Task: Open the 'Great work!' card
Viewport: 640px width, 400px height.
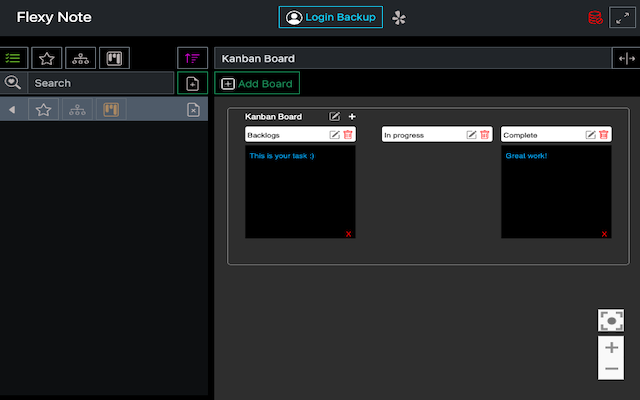Action: click(556, 192)
